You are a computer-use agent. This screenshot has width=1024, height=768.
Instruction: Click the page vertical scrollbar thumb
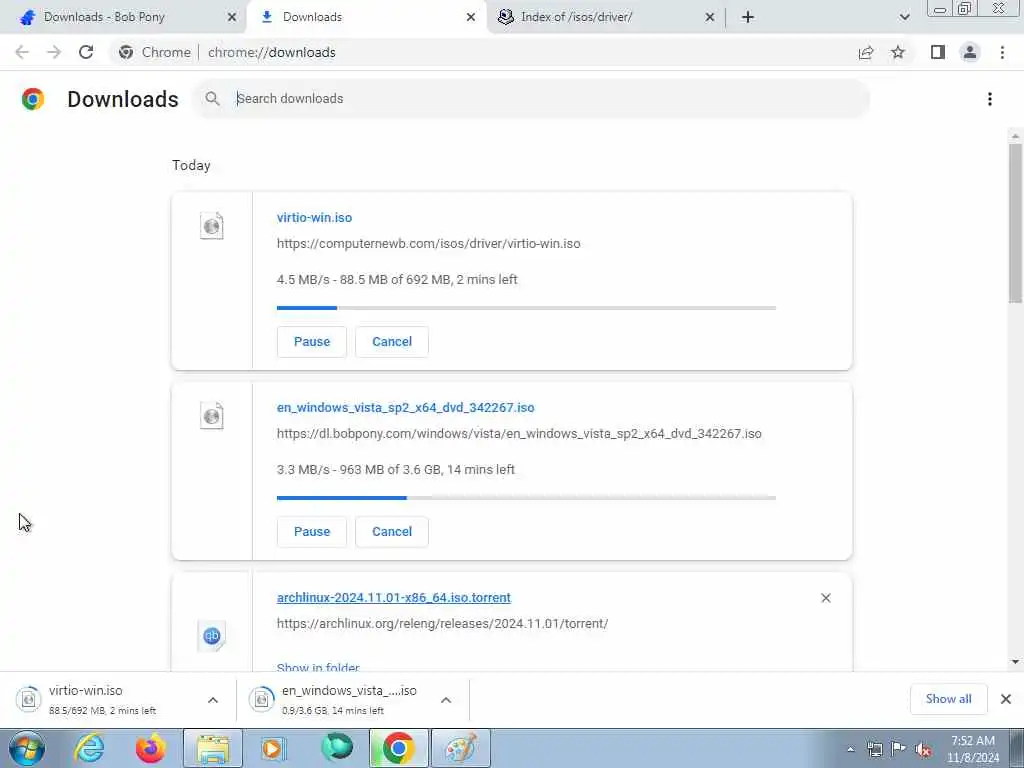[x=1015, y=223]
